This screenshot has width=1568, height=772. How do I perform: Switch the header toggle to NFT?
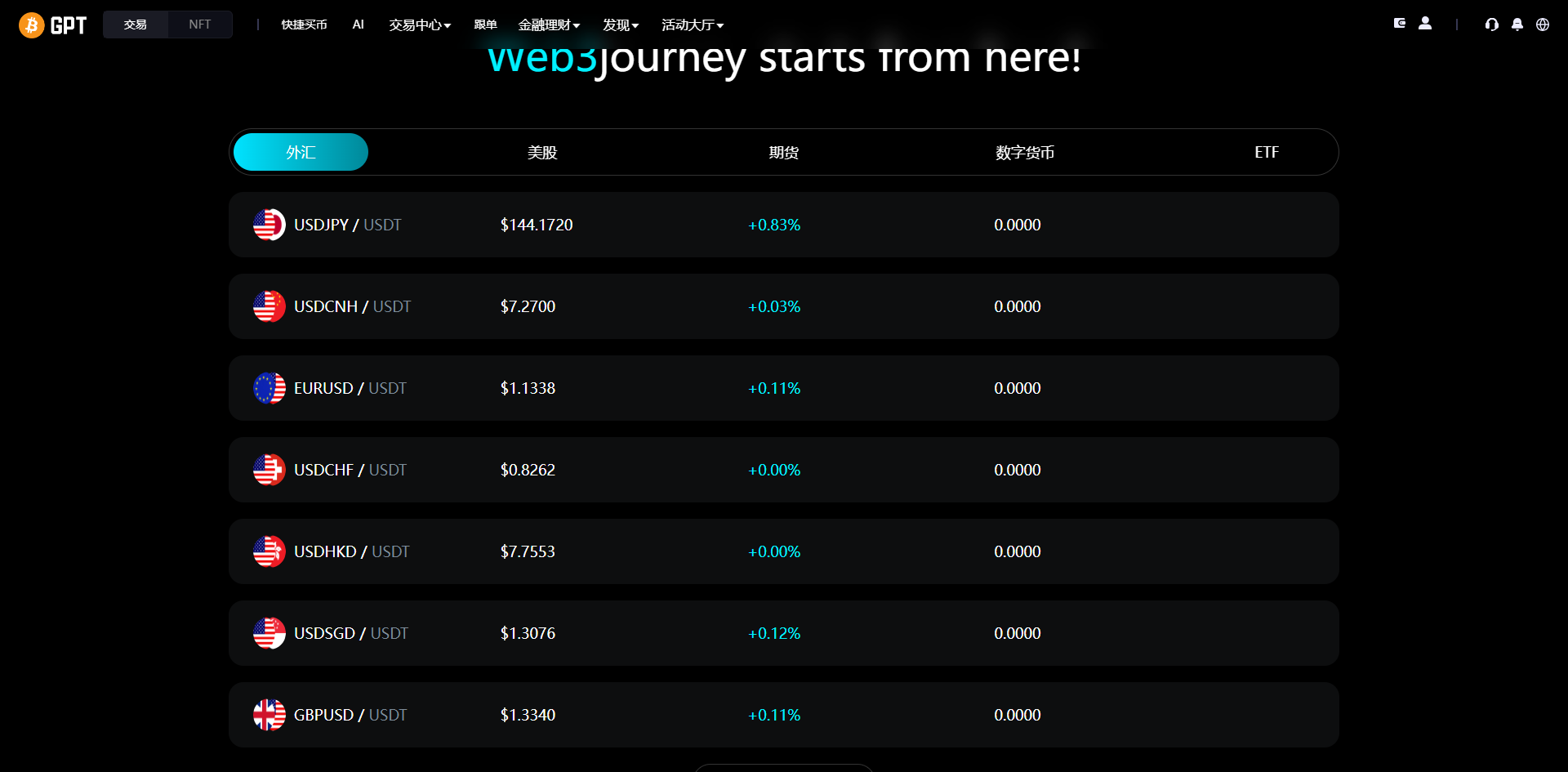pyautogui.click(x=200, y=25)
